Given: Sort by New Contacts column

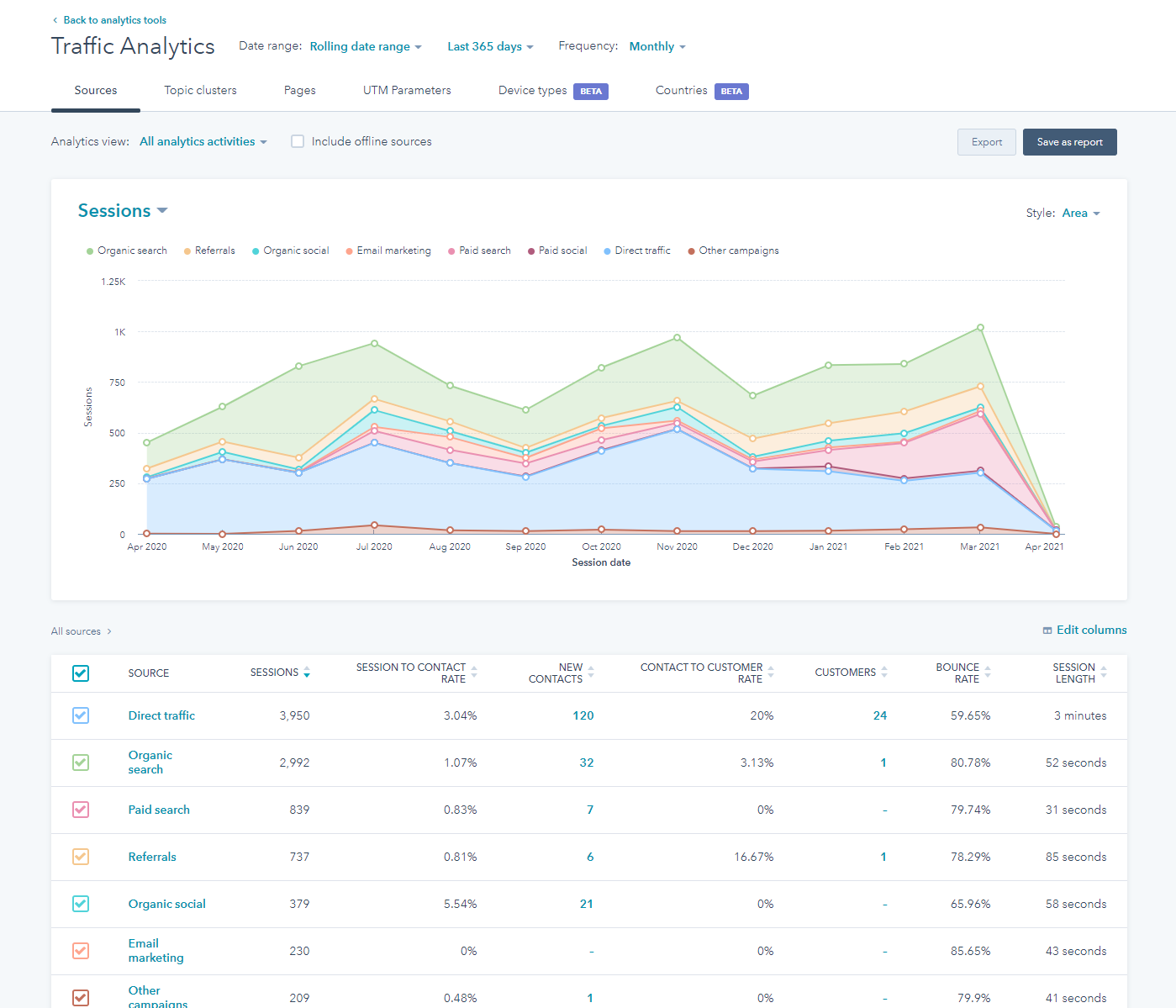Looking at the screenshot, I should click(591, 673).
